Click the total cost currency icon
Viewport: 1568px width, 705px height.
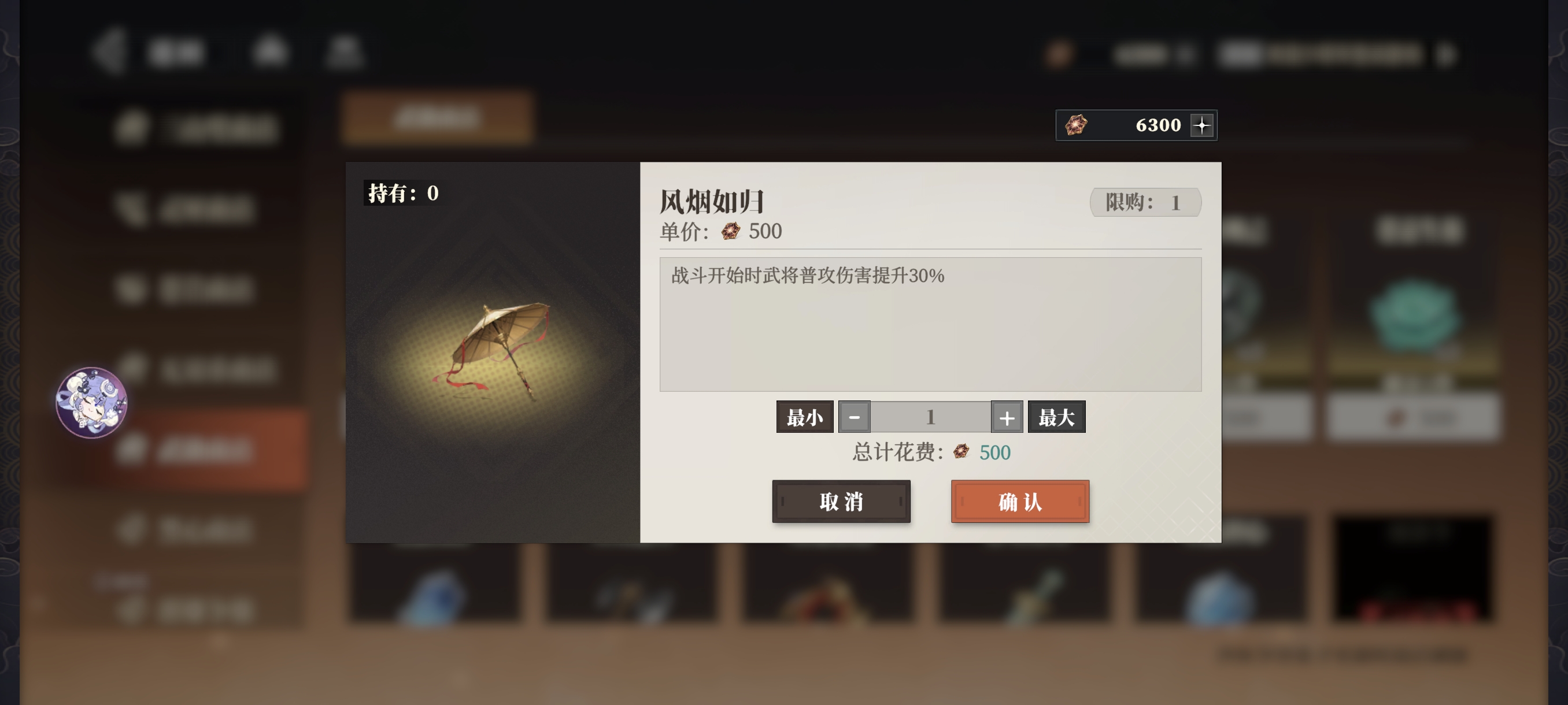[961, 452]
